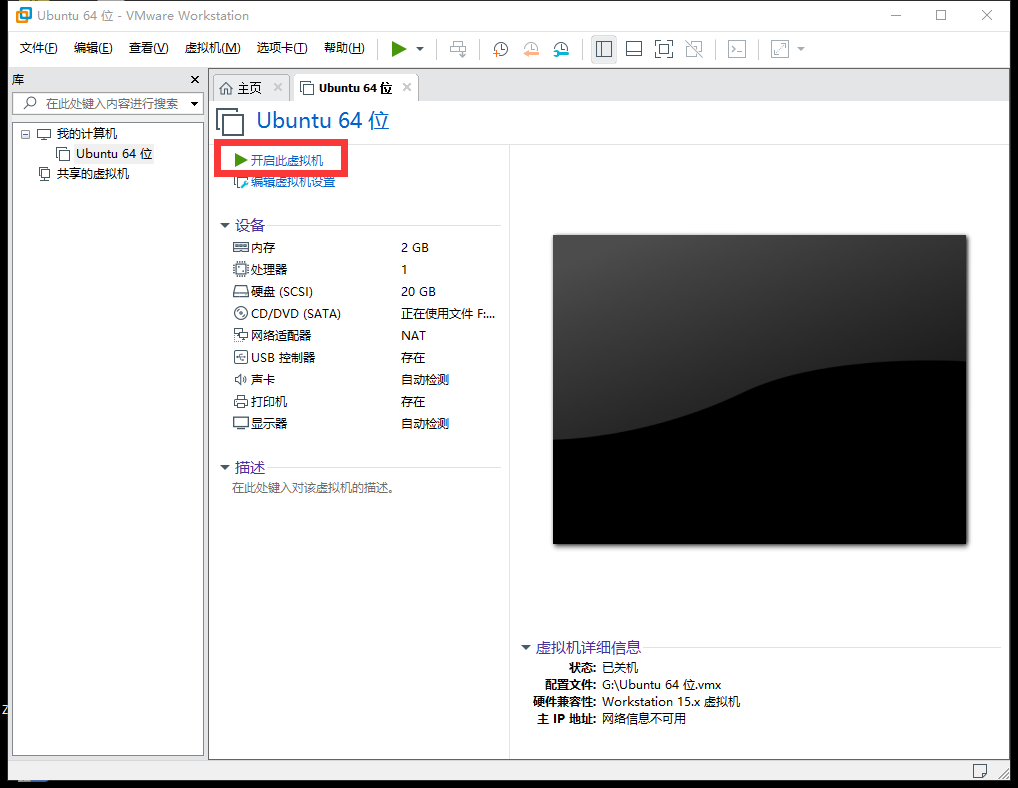Click the Workstation 15.x 虚拟机 text
This screenshot has width=1018, height=788.
[671, 702]
